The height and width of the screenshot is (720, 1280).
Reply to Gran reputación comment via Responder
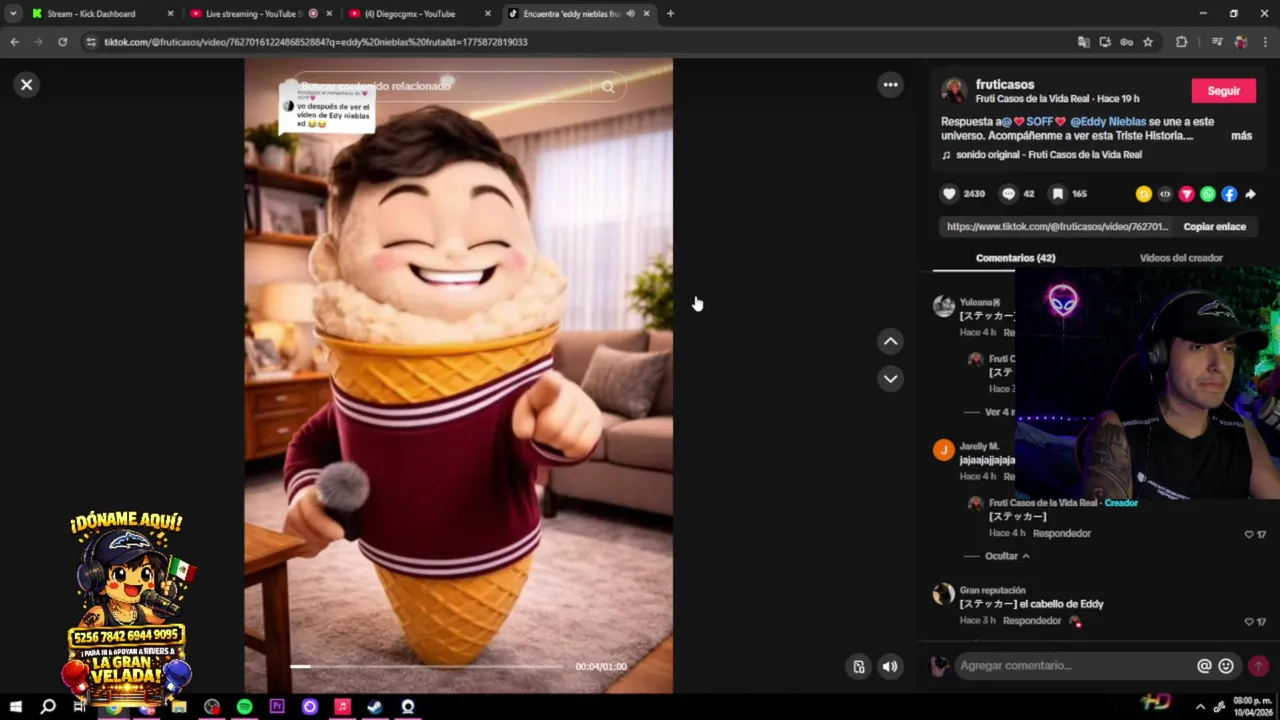1032,621
